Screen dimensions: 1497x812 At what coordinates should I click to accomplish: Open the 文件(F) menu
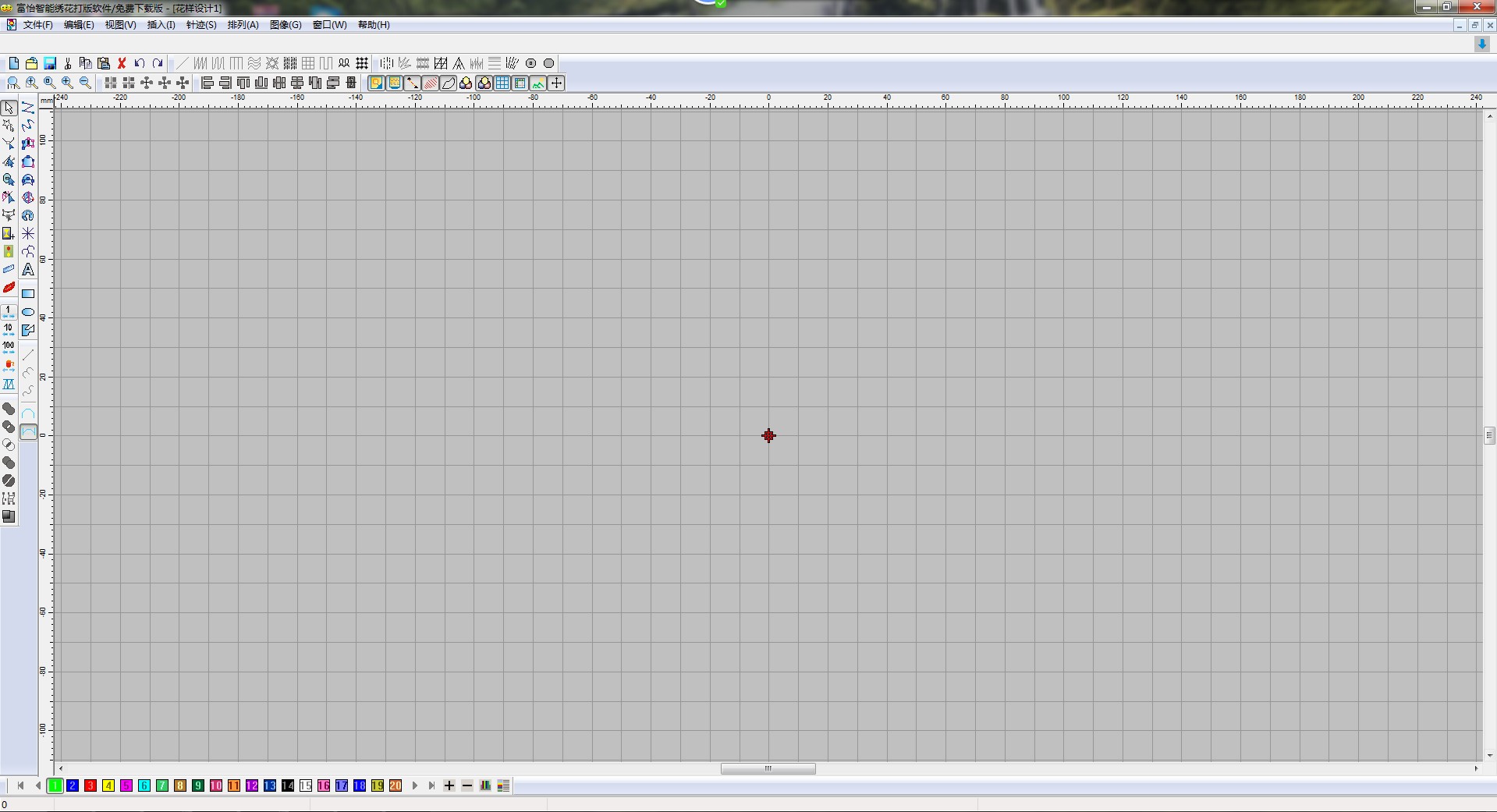pyautogui.click(x=37, y=25)
